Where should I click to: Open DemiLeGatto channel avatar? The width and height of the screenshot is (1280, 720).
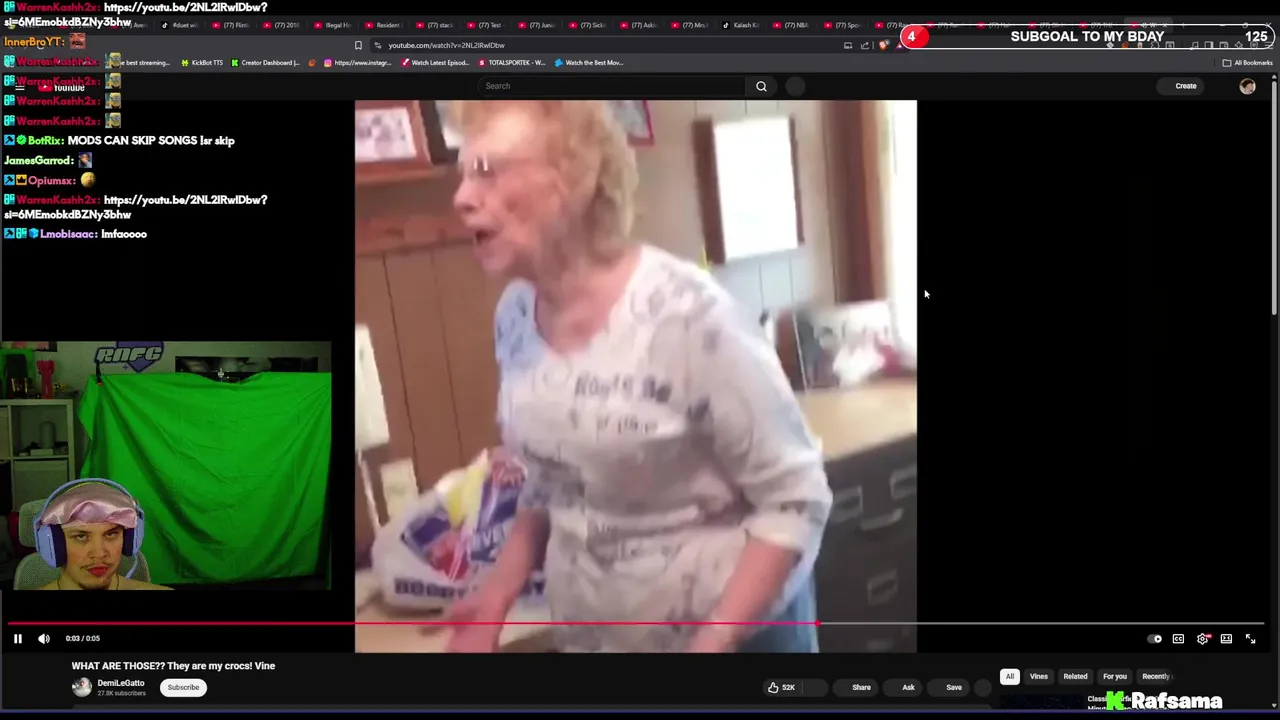(x=81, y=687)
